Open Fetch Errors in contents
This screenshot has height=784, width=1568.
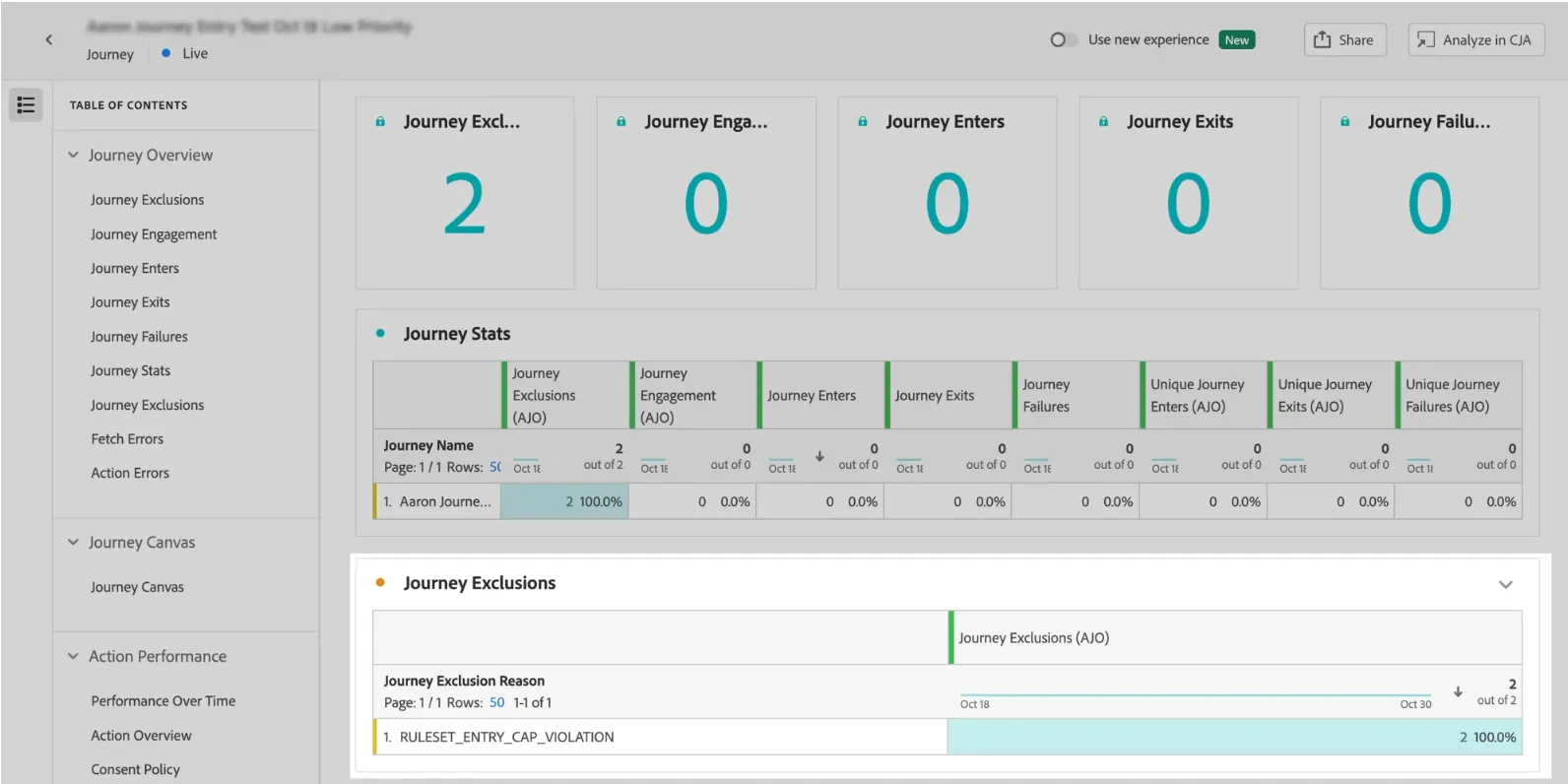pyautogui.click(x=127, y=439)
